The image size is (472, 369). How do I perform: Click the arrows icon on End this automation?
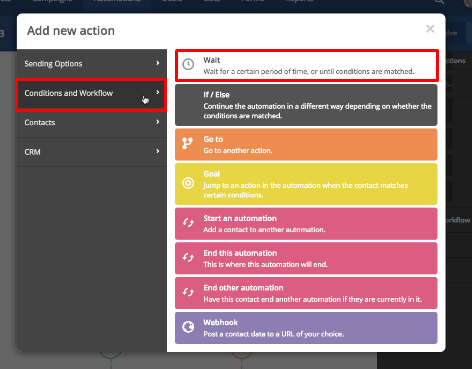click(x=188, y=257)
